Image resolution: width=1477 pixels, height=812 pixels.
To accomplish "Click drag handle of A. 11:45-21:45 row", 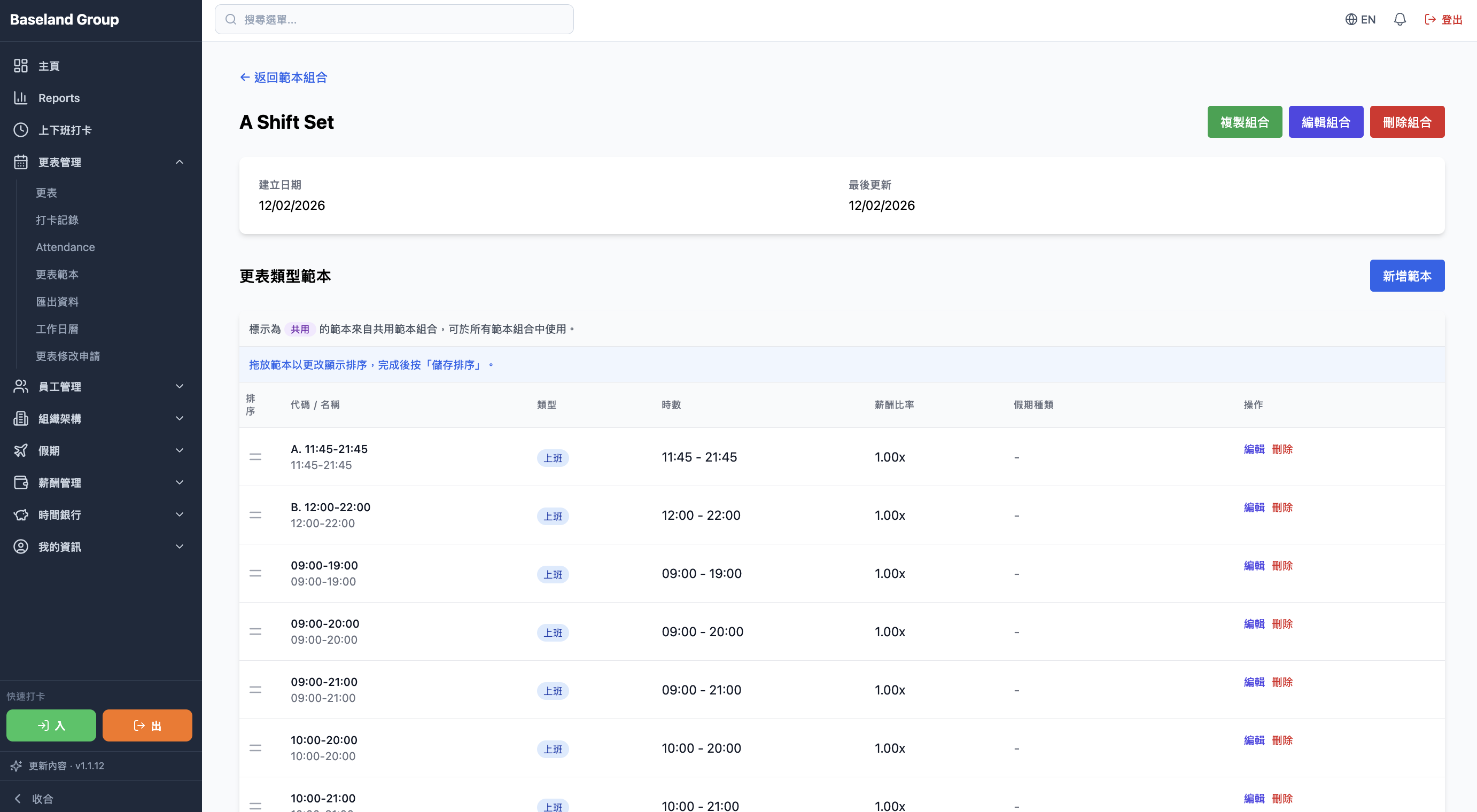I will (255, 457).
